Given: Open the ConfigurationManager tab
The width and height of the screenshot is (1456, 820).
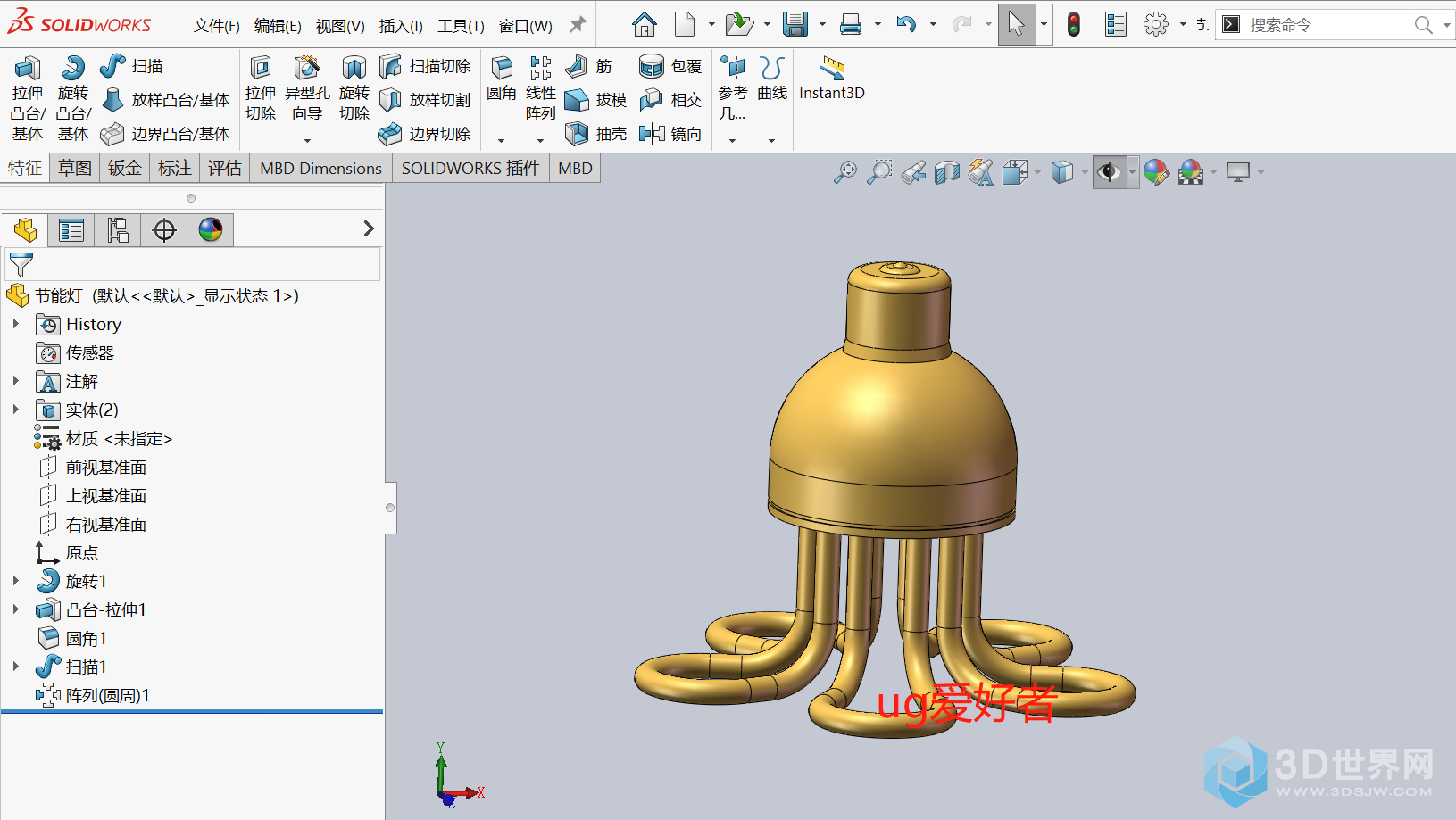Looking at the screenshot, I should [x=118, y=230].
